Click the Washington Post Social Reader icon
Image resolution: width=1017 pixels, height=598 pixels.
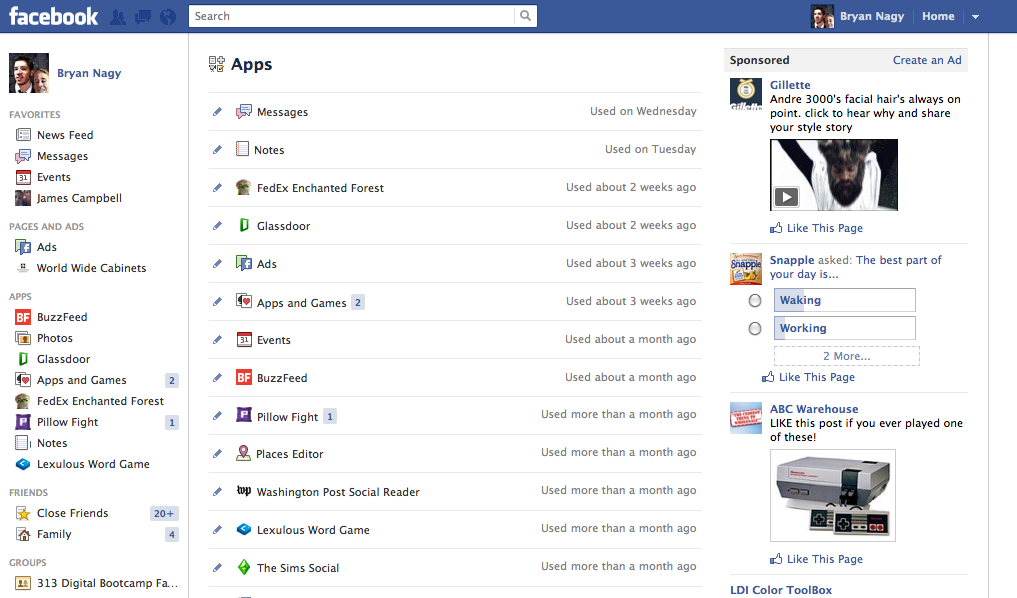coord(244,491)
